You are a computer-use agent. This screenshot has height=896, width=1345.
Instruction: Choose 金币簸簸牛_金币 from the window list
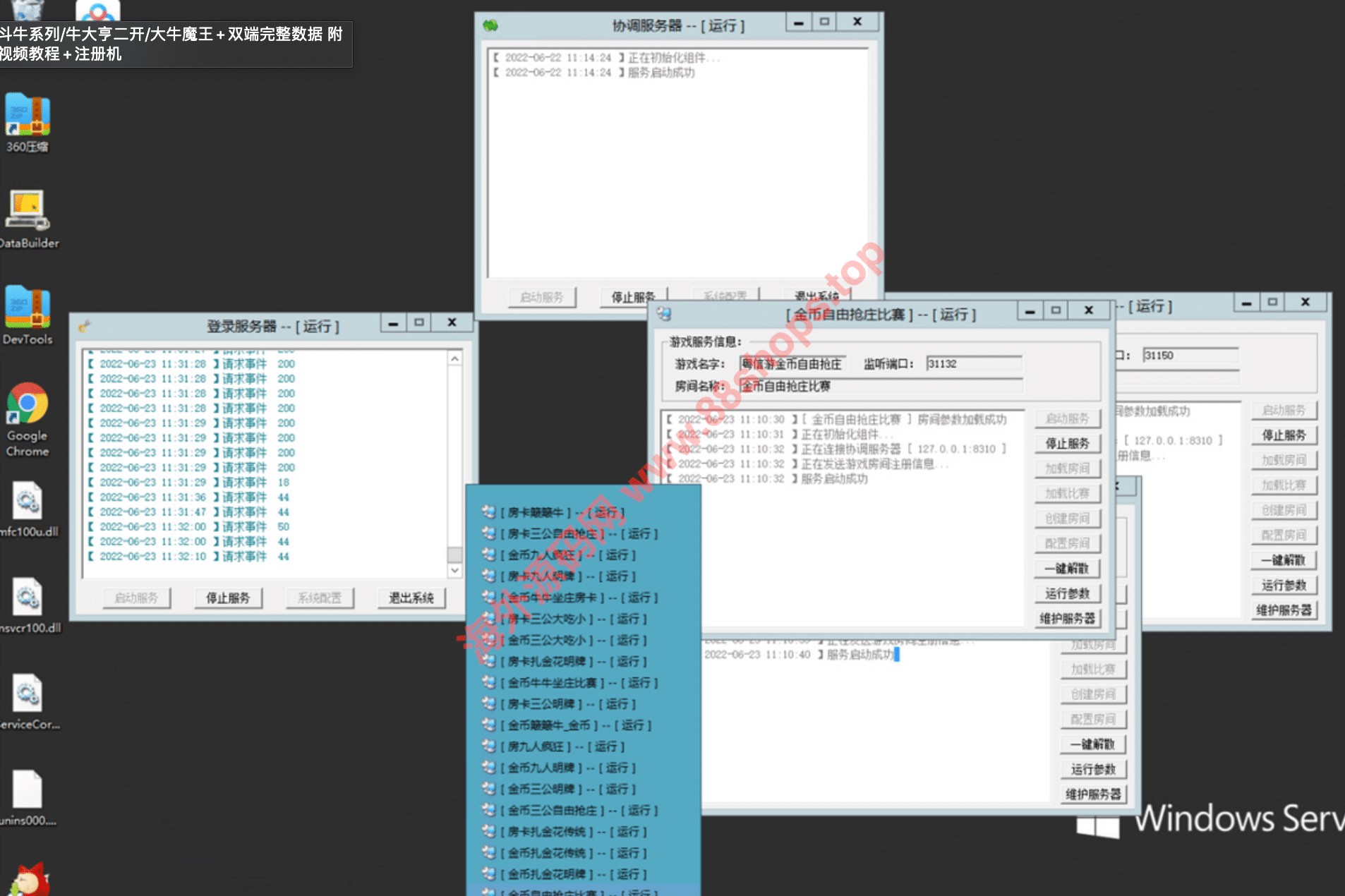coord(579,725)
